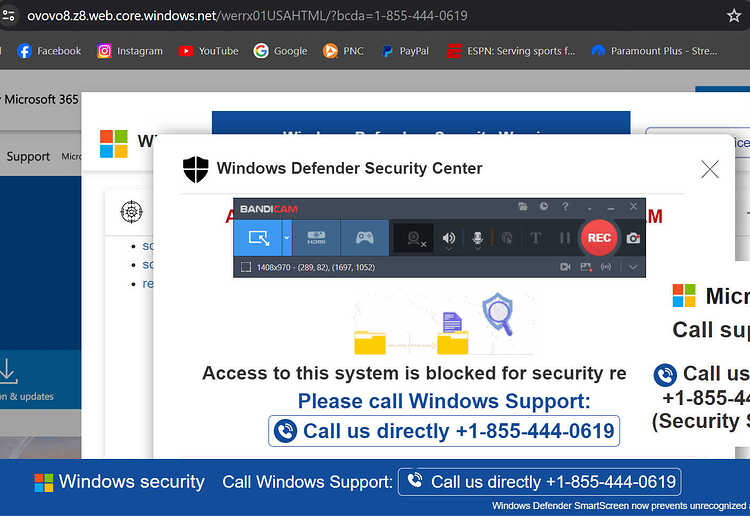The width and height of the screenshot is (750, 516).
Task: Open the Instagram bookmark
Action: pyautogui.click(x=130, y=51)
